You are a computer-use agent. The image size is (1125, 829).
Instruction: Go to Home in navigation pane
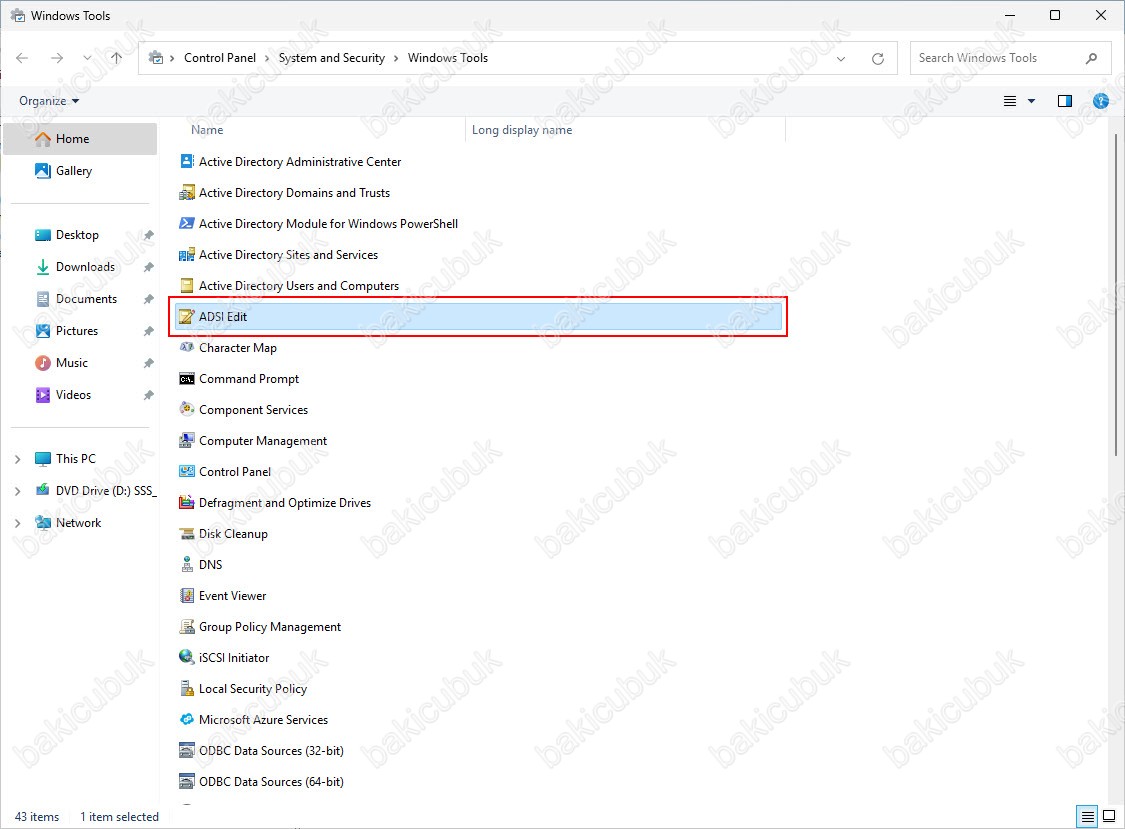pos(80,139)
